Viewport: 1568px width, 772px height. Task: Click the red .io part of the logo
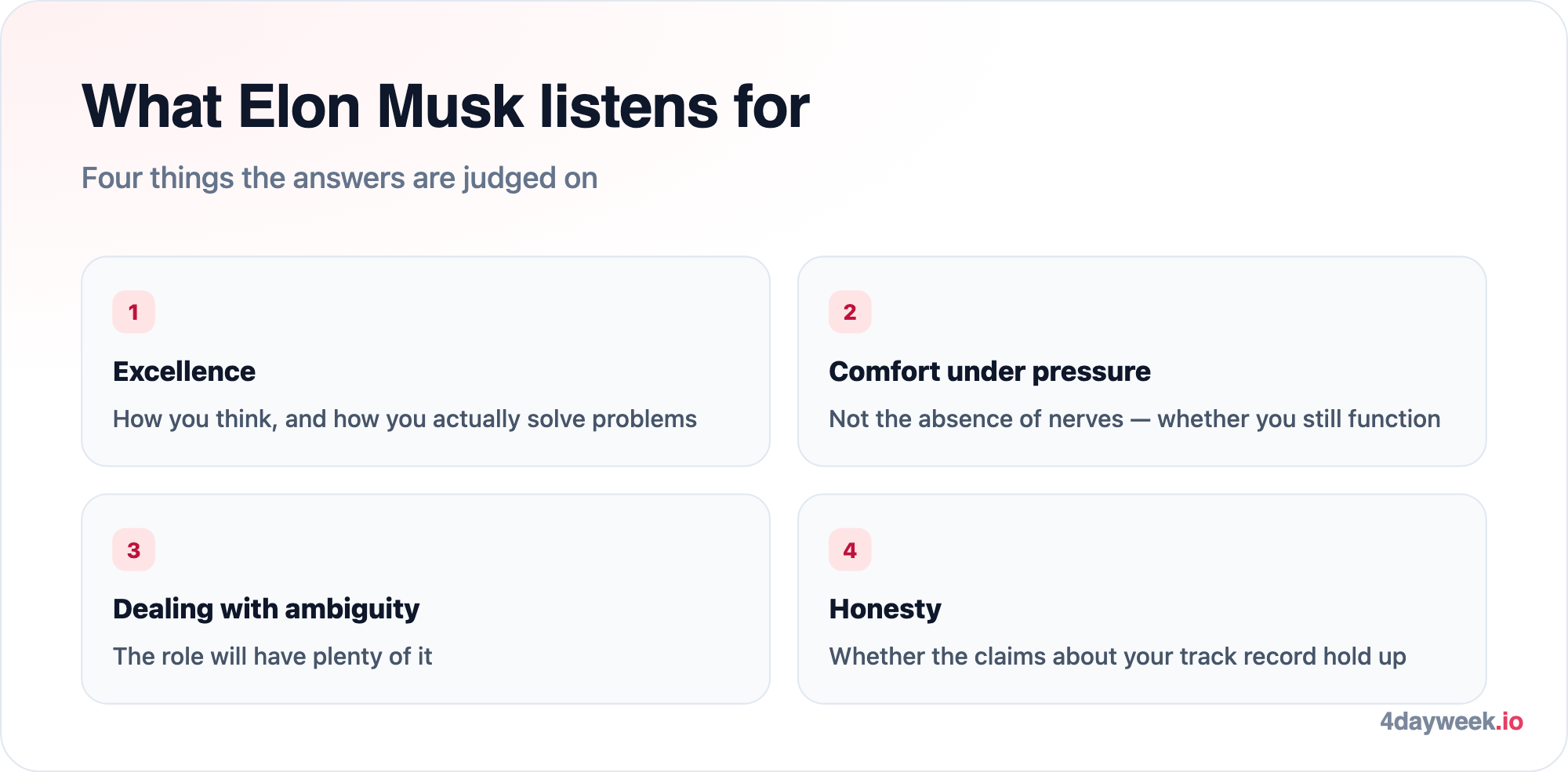point(1510,721)
